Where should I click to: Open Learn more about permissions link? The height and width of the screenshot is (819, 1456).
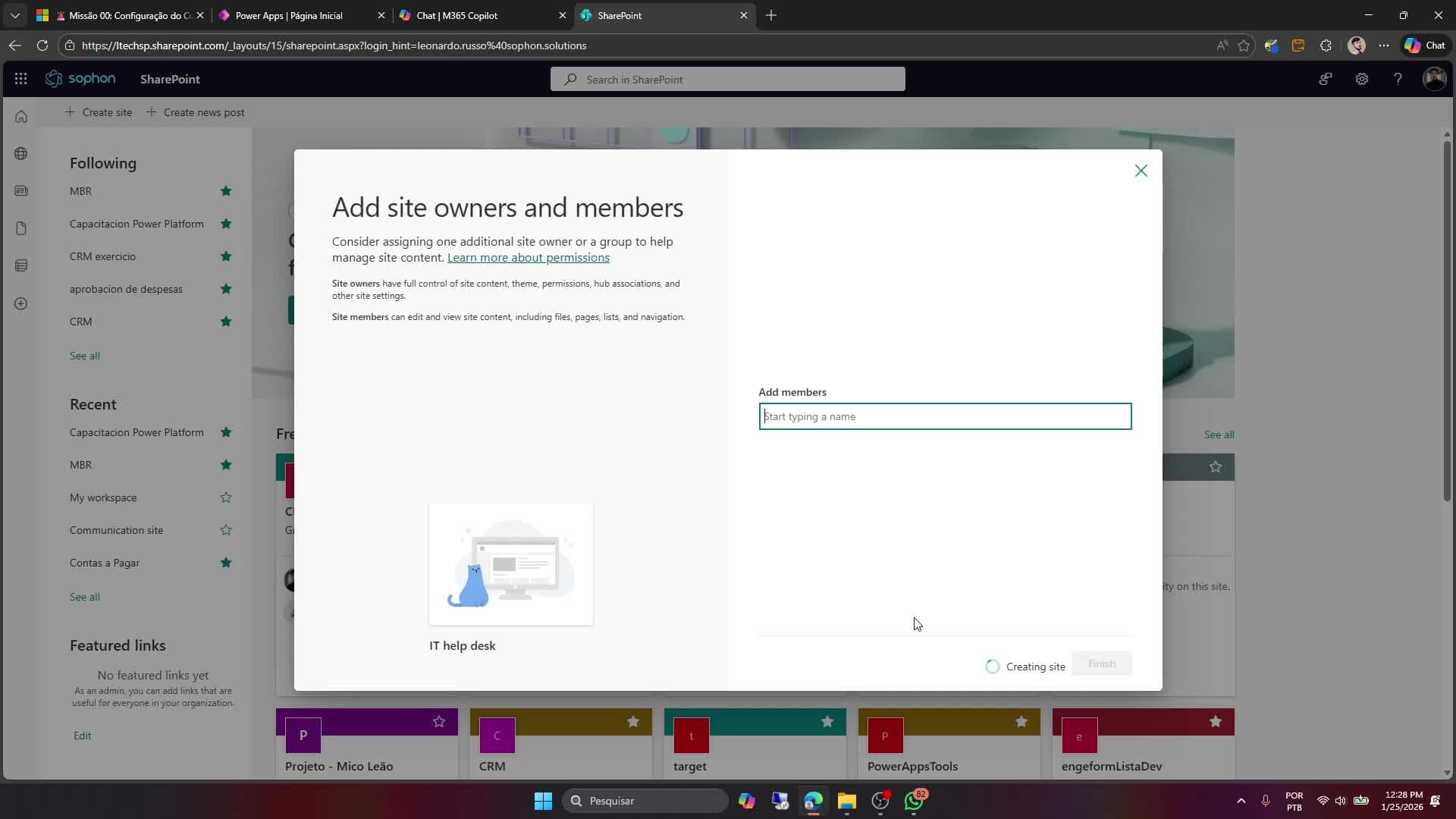[528, 258]
